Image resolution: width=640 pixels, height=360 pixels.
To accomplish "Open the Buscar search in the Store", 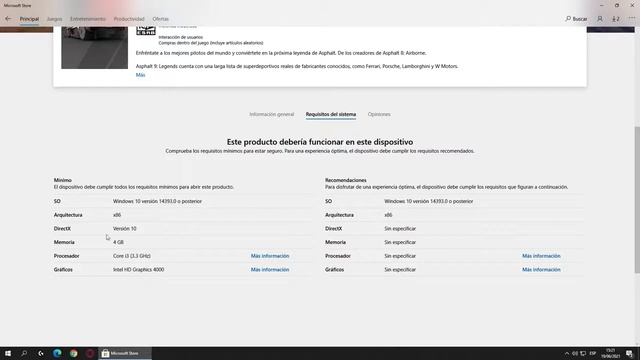I will [576, 19].
